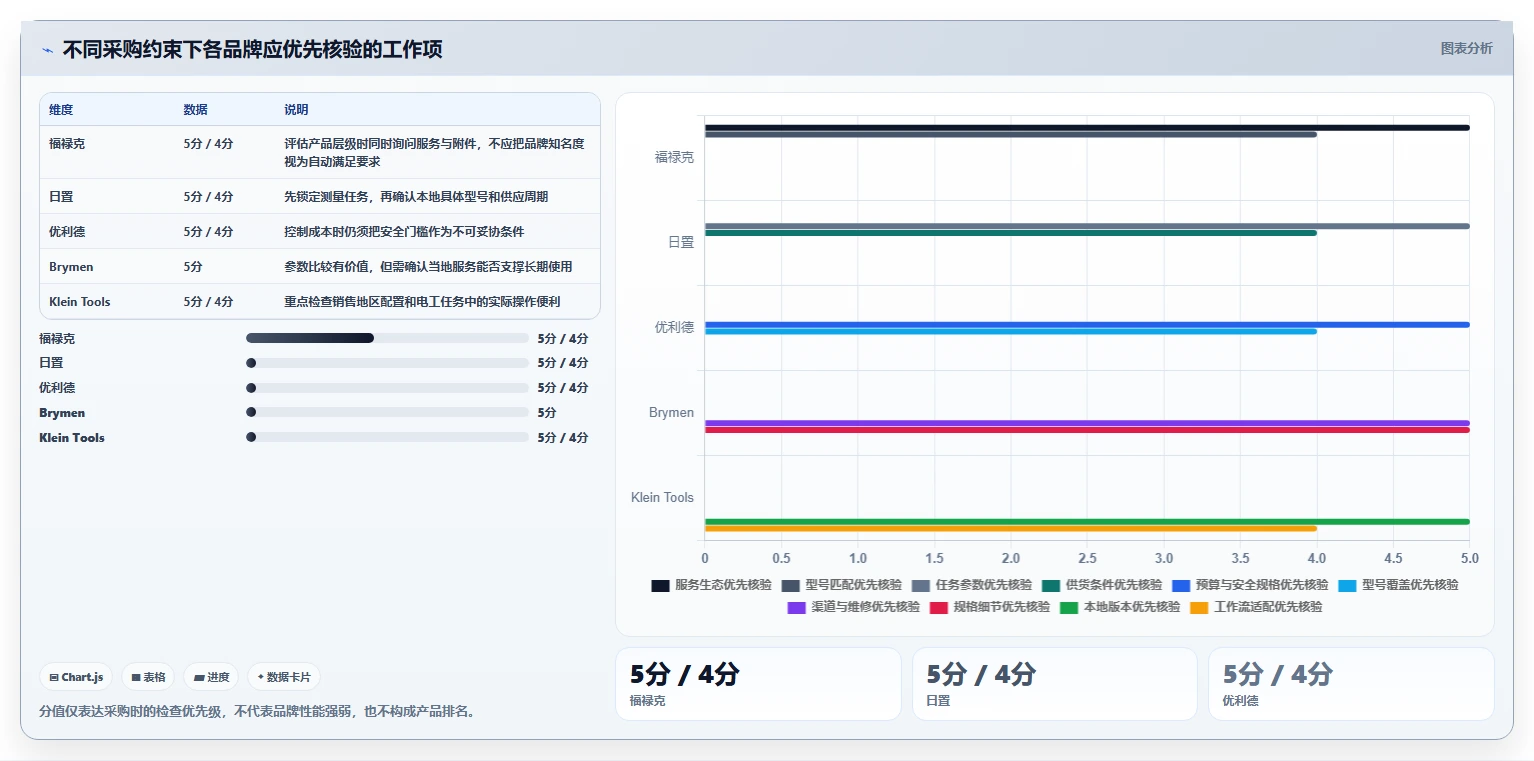
Task: Click the 5.0 x-axis tick label
Action: point(1470,558)
